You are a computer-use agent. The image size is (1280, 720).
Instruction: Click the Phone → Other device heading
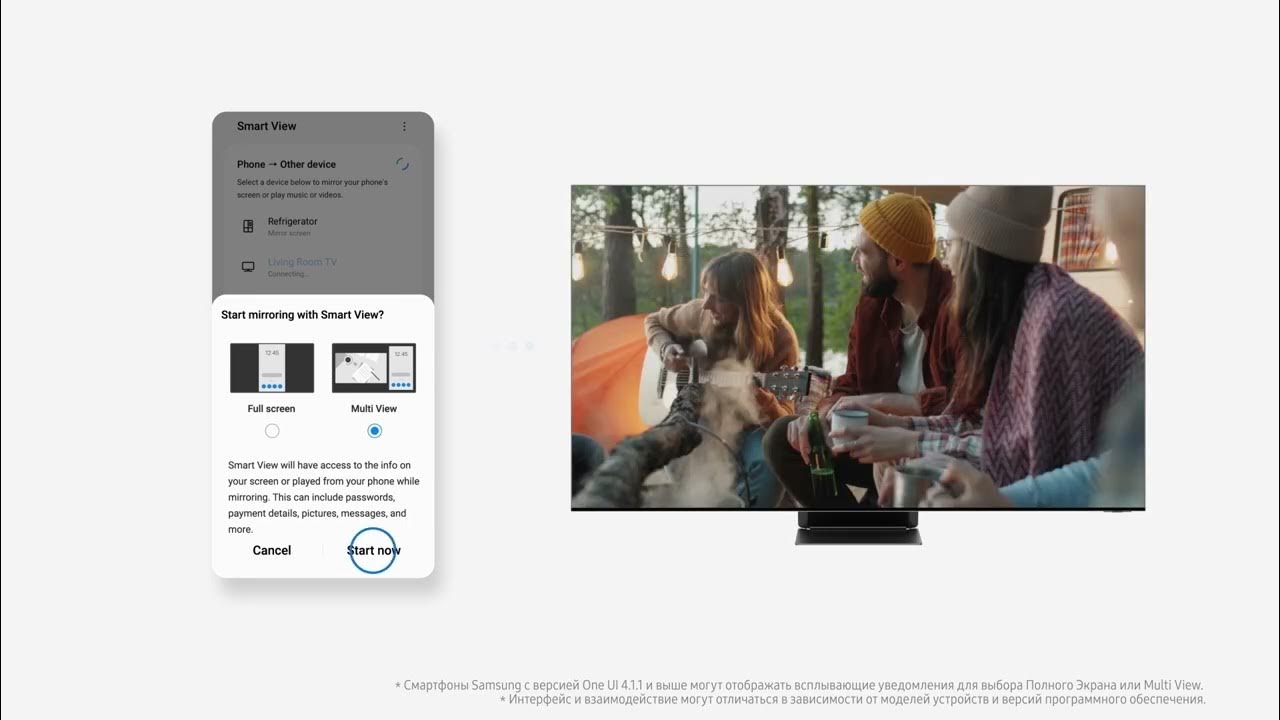[286, 164]
